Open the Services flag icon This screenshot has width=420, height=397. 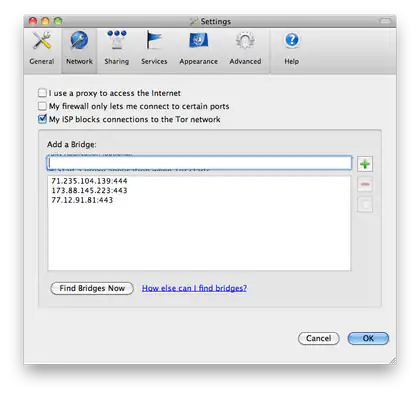154,41
